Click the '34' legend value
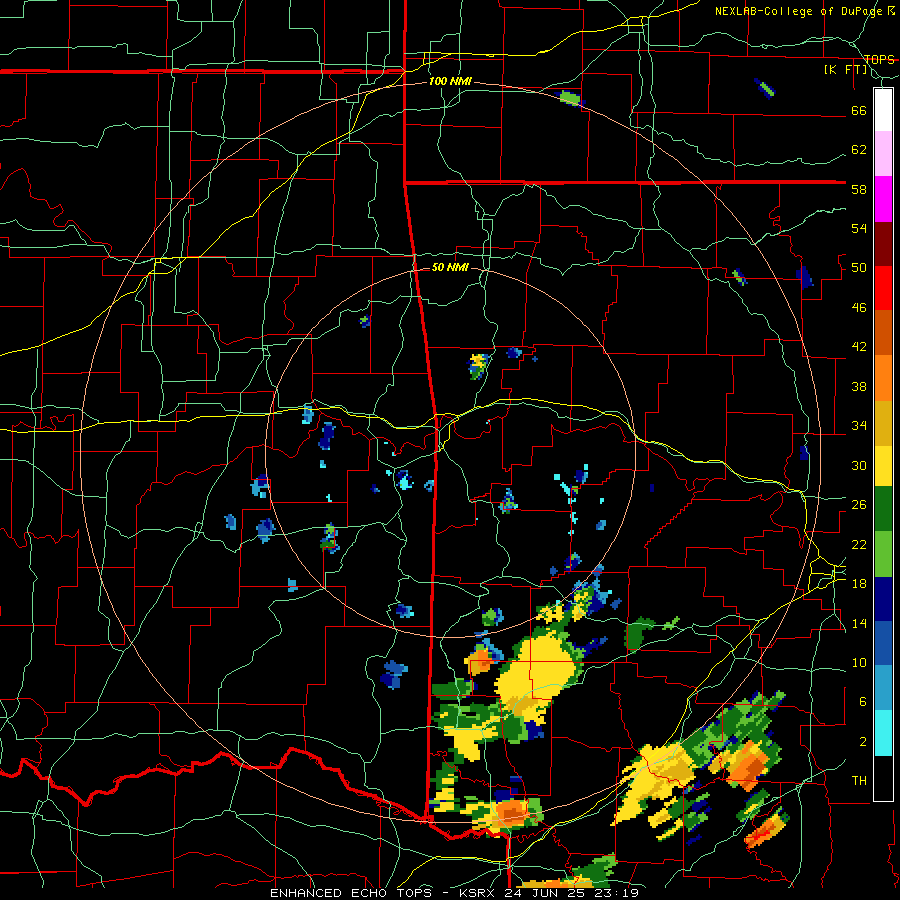The image size is (900, 900). [859, 426]
